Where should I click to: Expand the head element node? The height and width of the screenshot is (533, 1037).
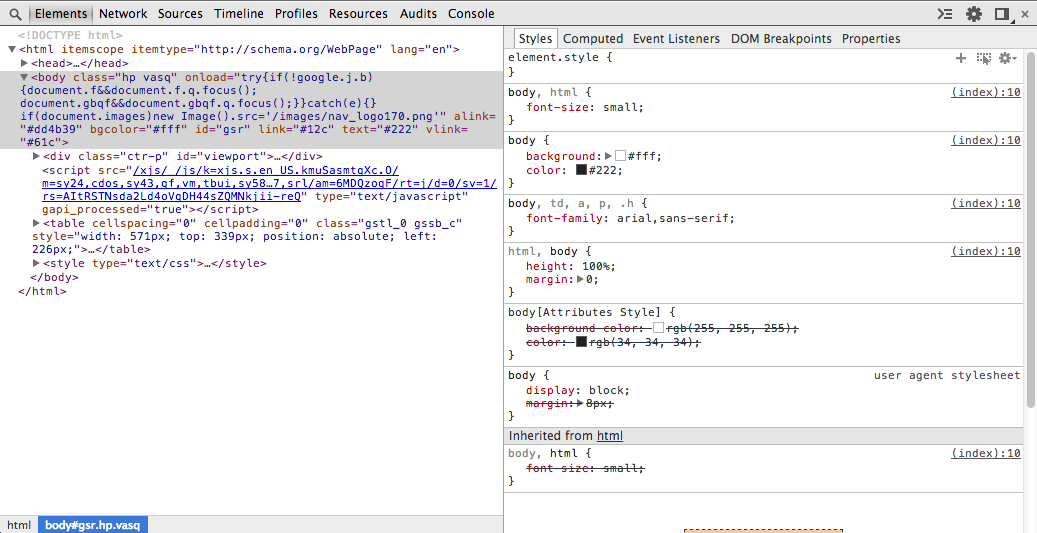(24, 63)
